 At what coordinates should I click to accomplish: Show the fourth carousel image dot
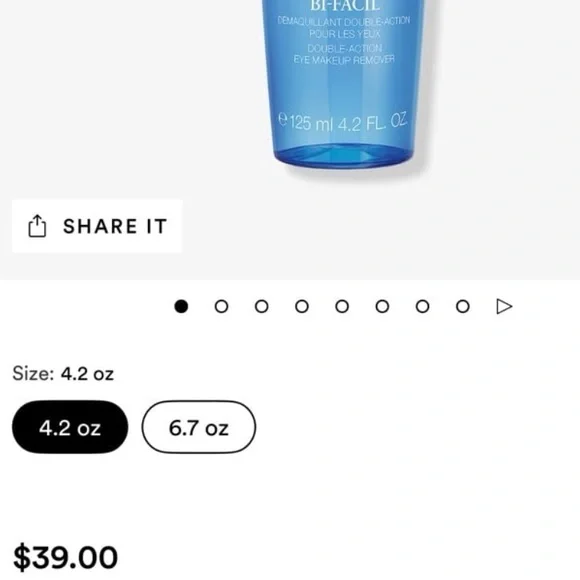tap(302, 306)
